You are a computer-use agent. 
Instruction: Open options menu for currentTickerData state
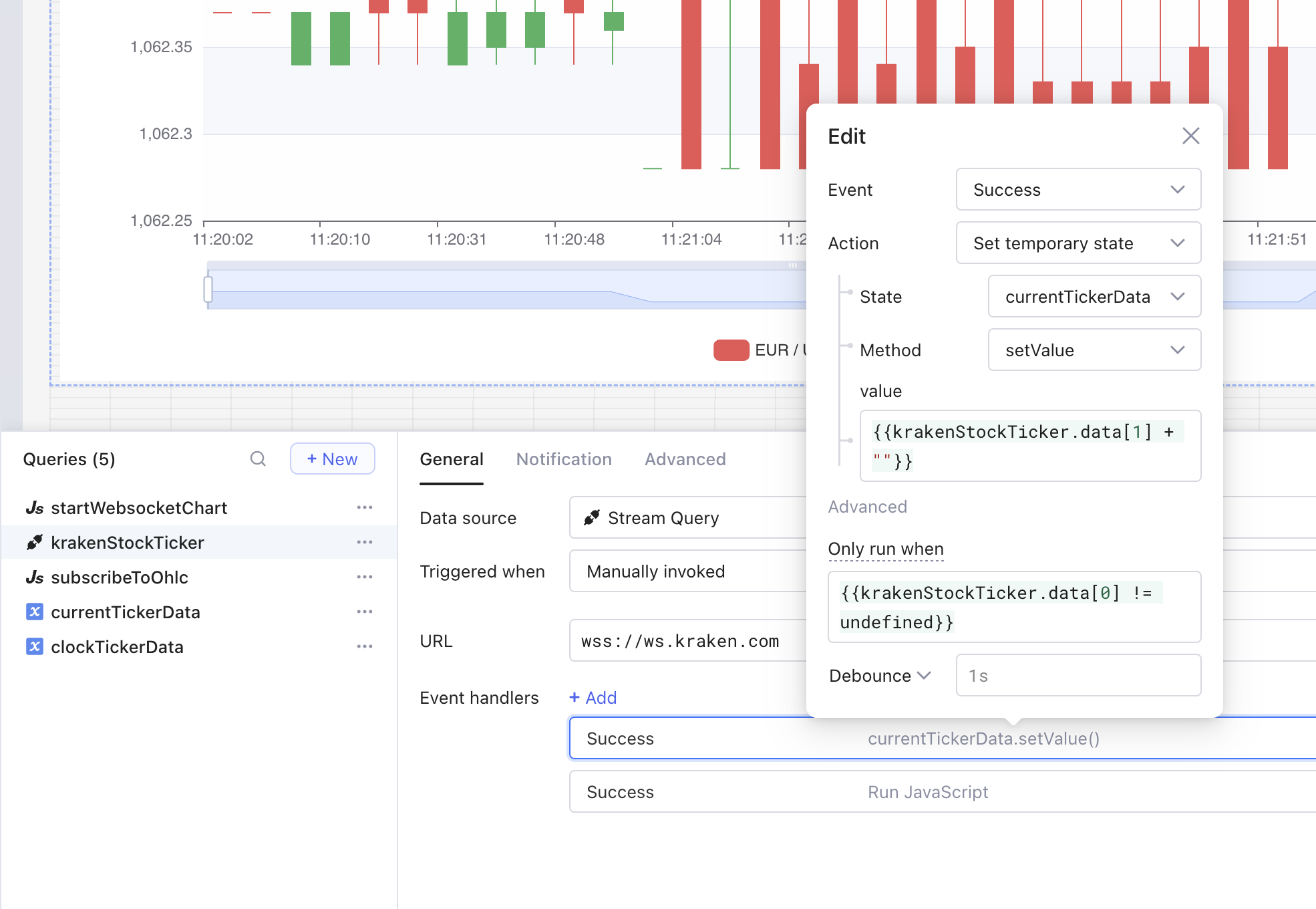364,612
